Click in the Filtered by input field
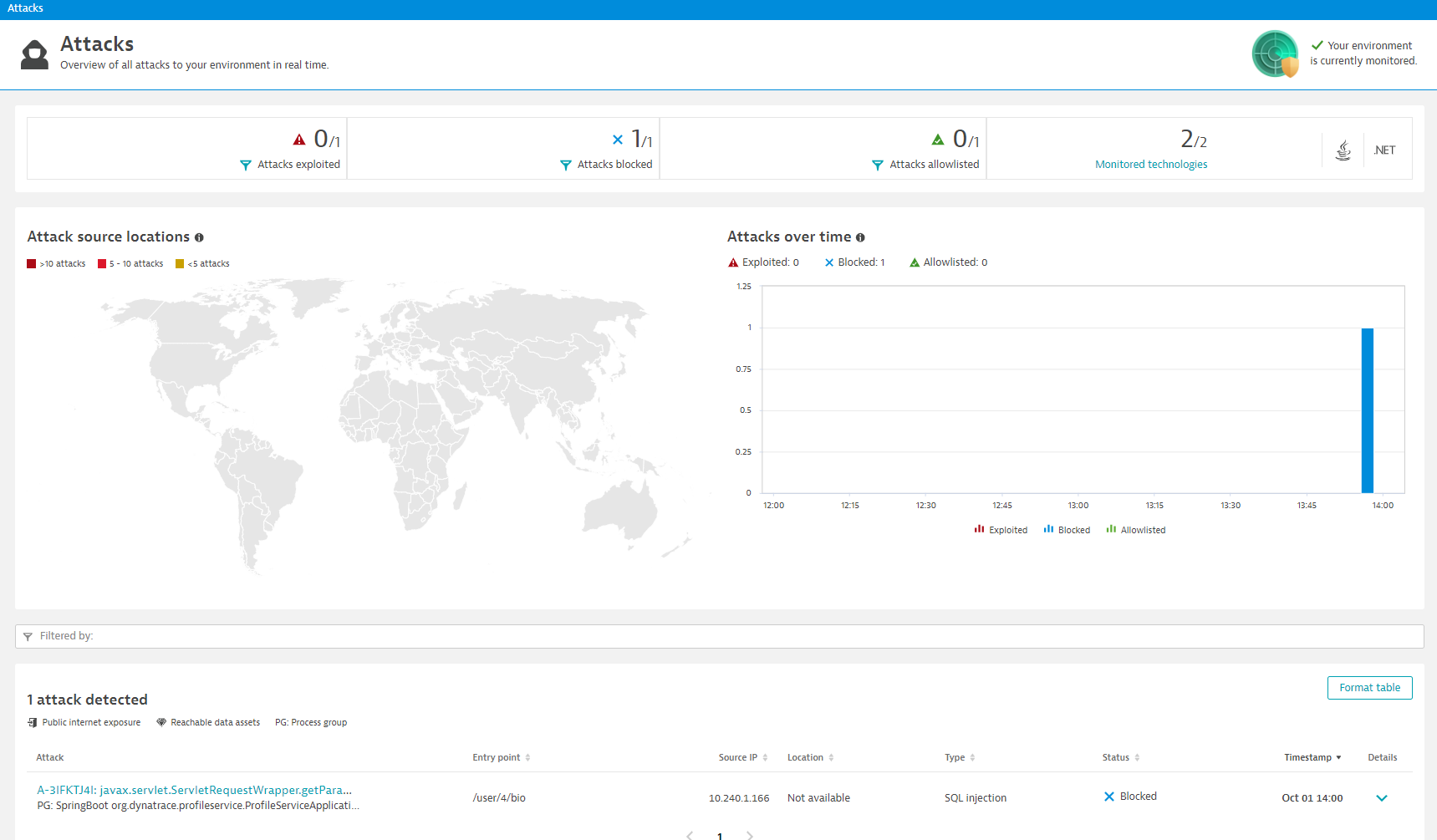 [719, 636]
